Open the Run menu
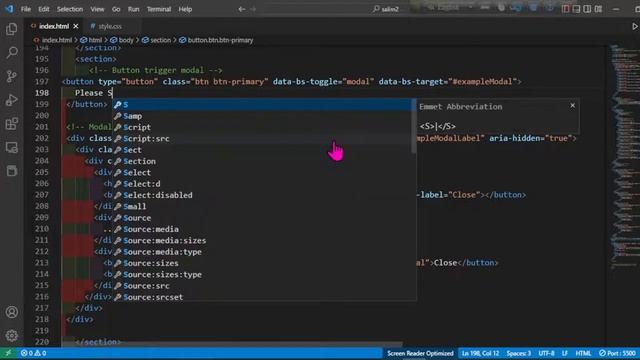Viewport: 640px width, 360px height. (x=133, y=9)
